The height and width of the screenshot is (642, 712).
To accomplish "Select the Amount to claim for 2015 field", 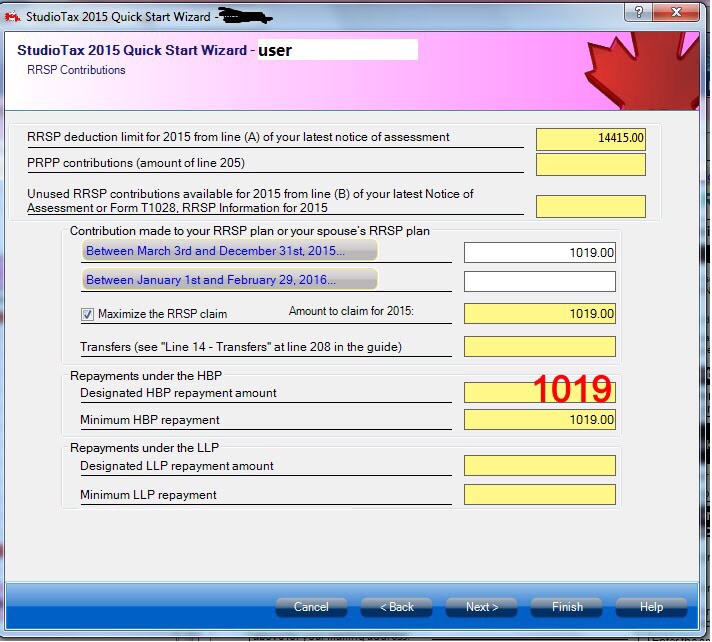I will click(539, 314).
